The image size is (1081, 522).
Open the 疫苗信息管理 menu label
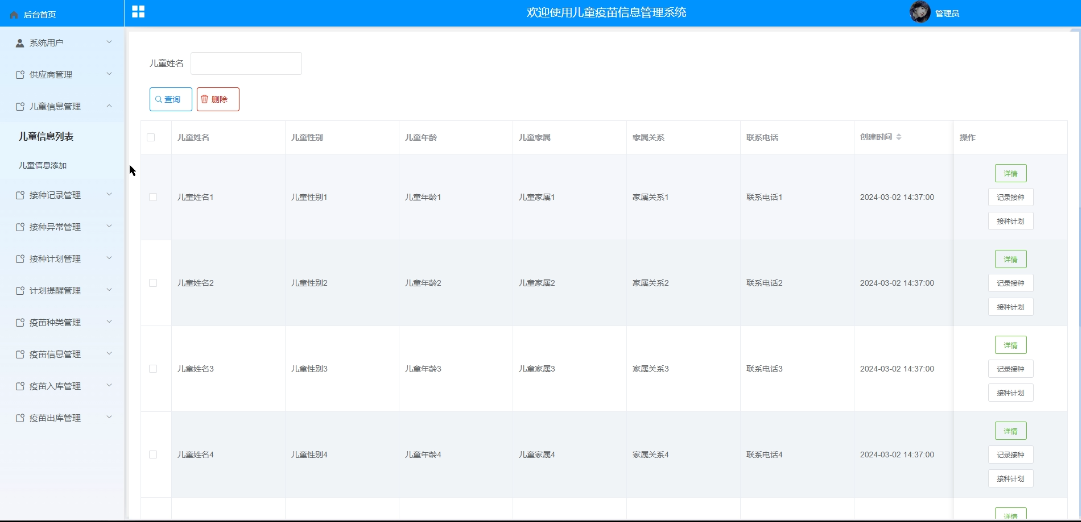(55, 354)
